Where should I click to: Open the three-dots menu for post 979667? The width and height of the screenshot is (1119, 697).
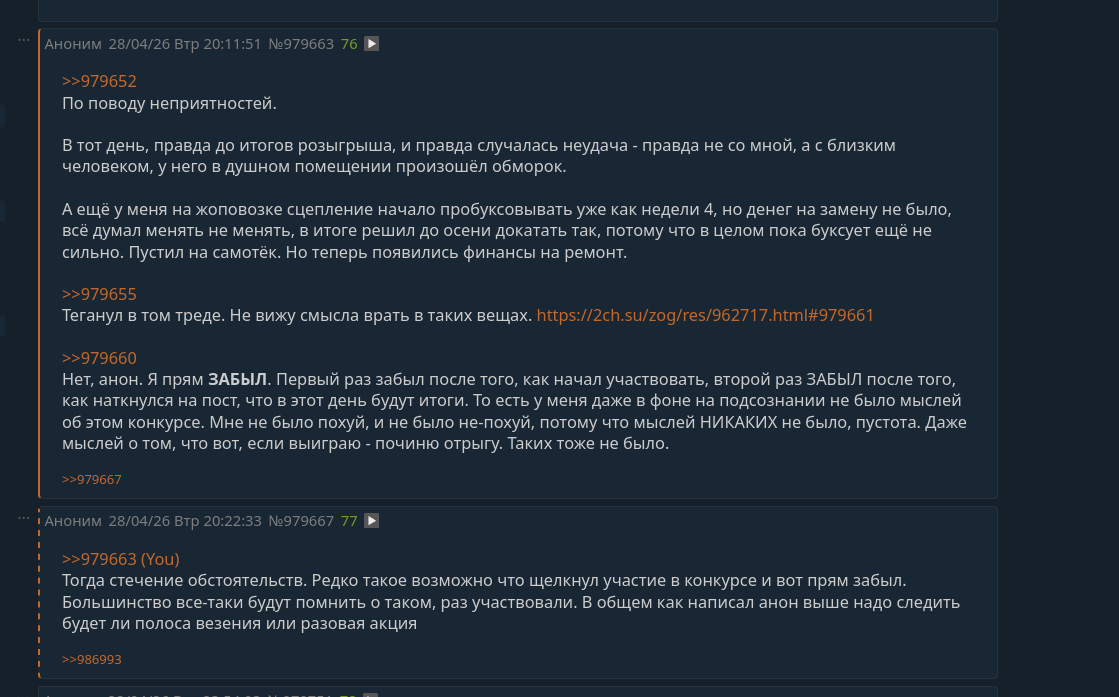(24, 517)
